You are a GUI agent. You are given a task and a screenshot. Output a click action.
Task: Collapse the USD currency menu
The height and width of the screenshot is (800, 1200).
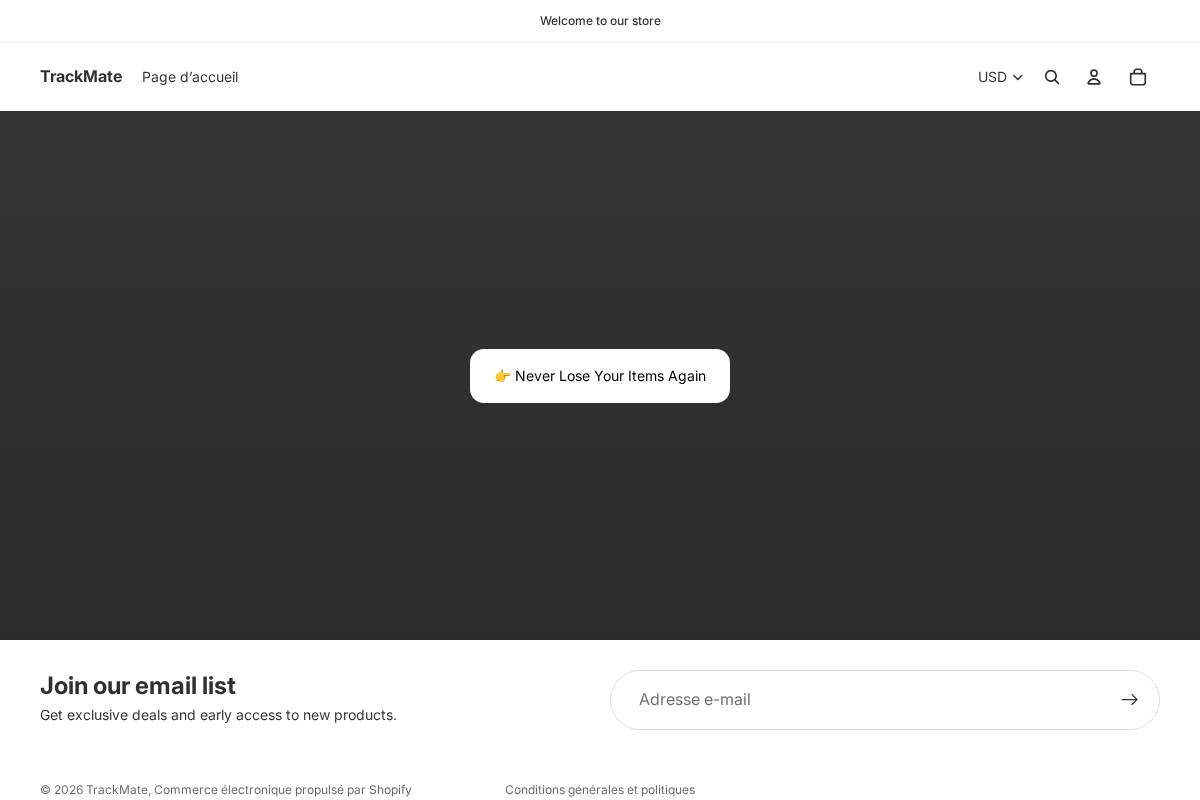pyautogui.click(x=1000, y=77)
